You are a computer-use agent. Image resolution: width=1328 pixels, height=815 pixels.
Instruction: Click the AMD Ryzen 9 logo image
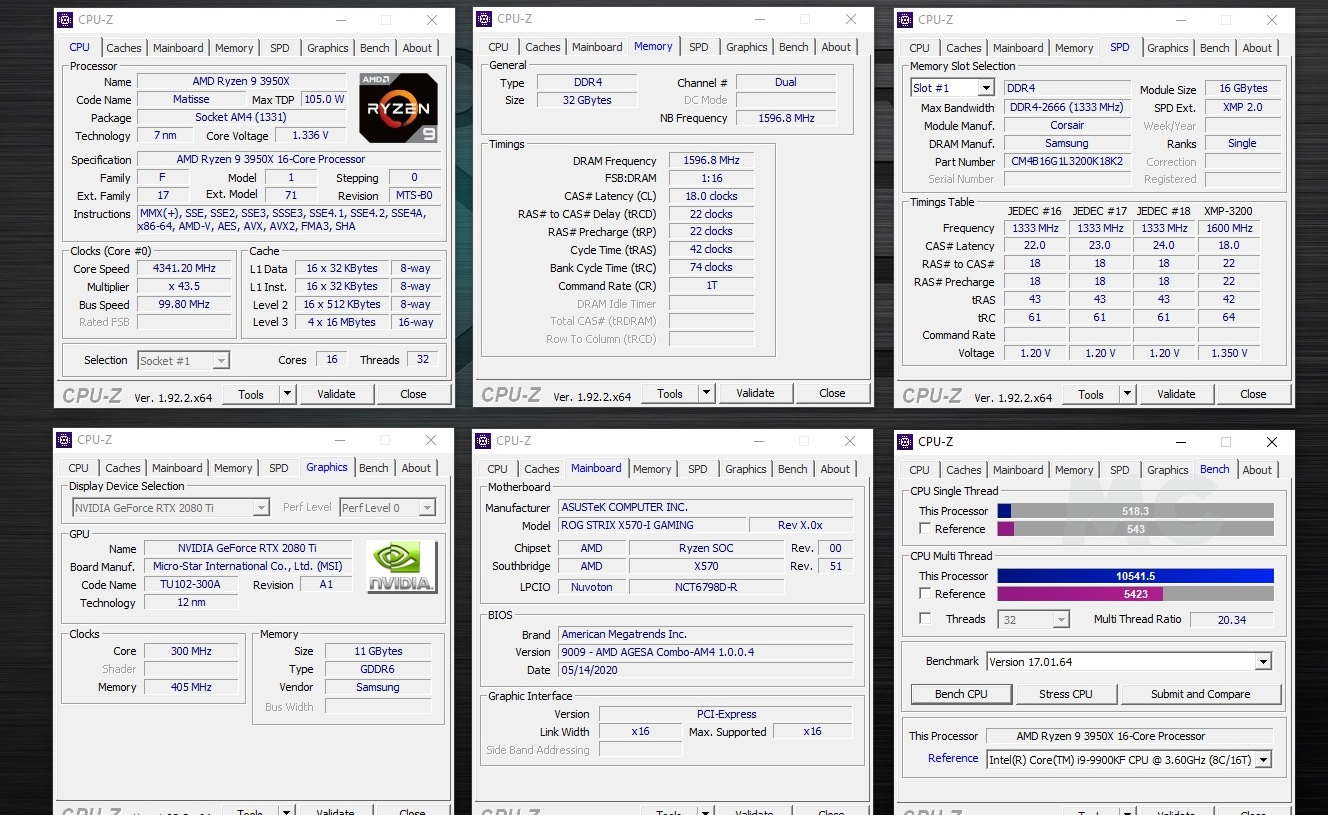[x=398, y=108]
